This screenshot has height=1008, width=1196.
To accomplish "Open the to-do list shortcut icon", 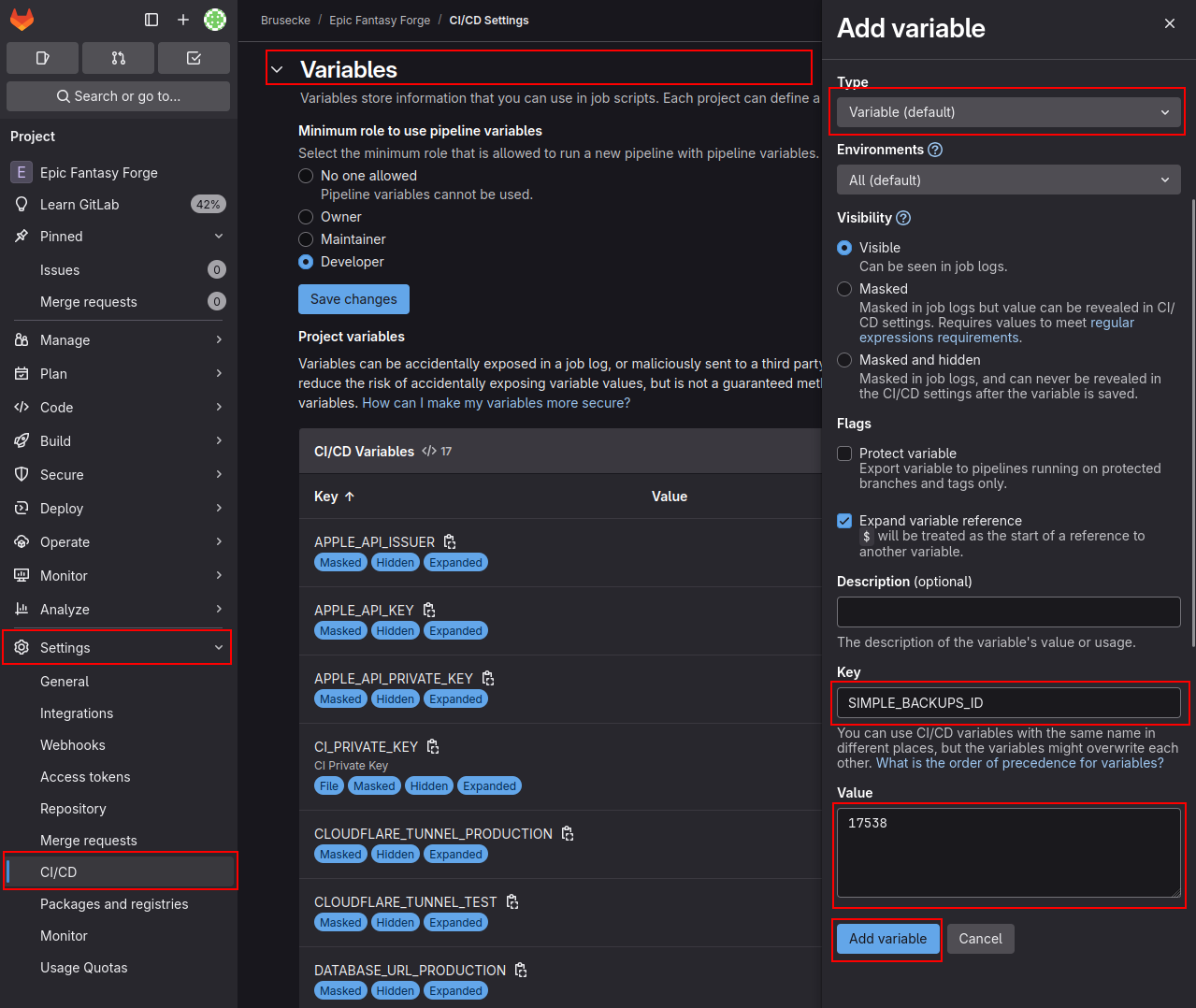I will click(x=194, y=58).
